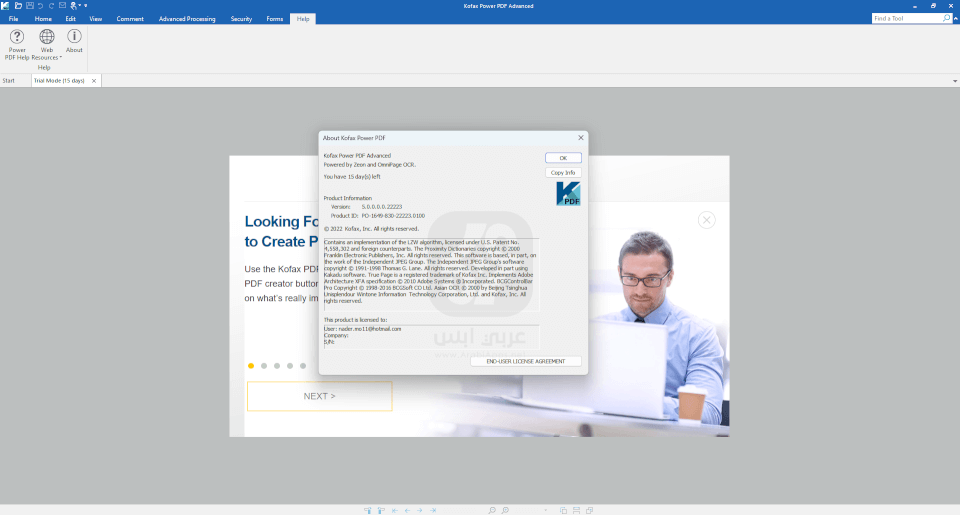Select the Help ribbon tab
Viewport: 960px width, 515px height.
303,19
